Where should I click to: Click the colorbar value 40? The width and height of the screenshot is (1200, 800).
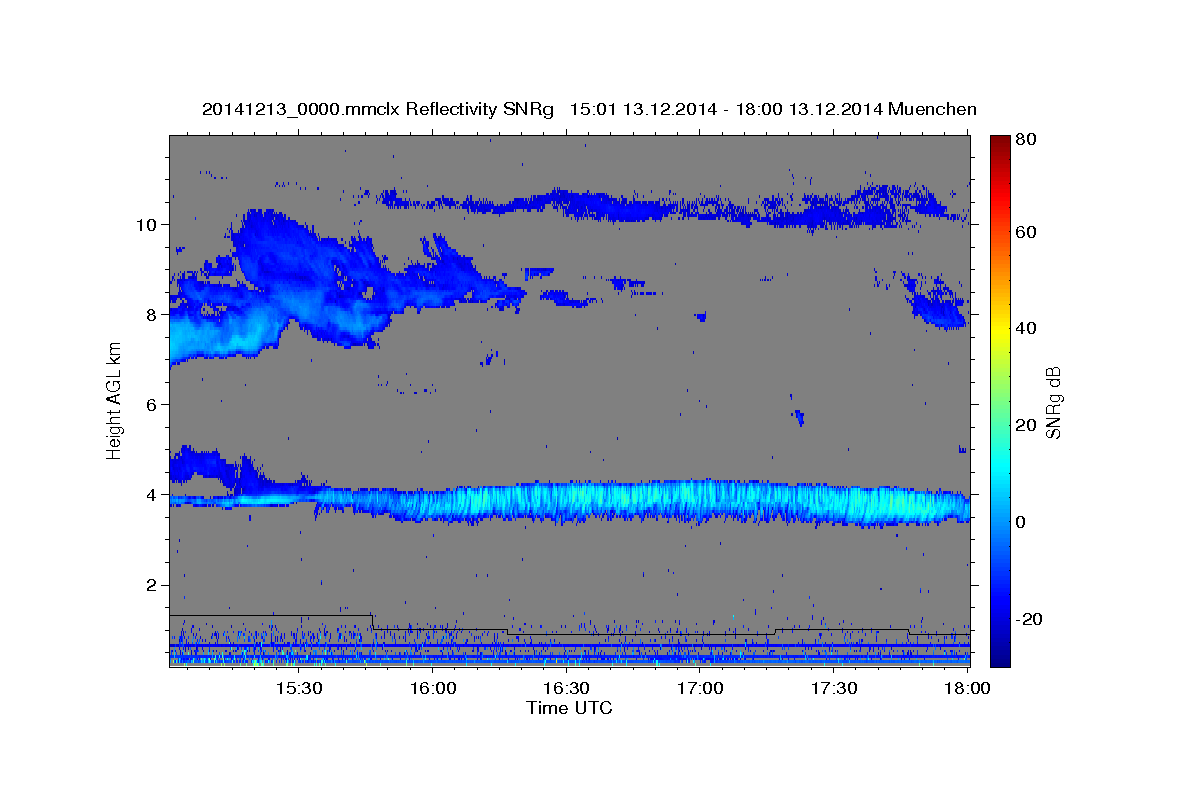[1025, 328]
